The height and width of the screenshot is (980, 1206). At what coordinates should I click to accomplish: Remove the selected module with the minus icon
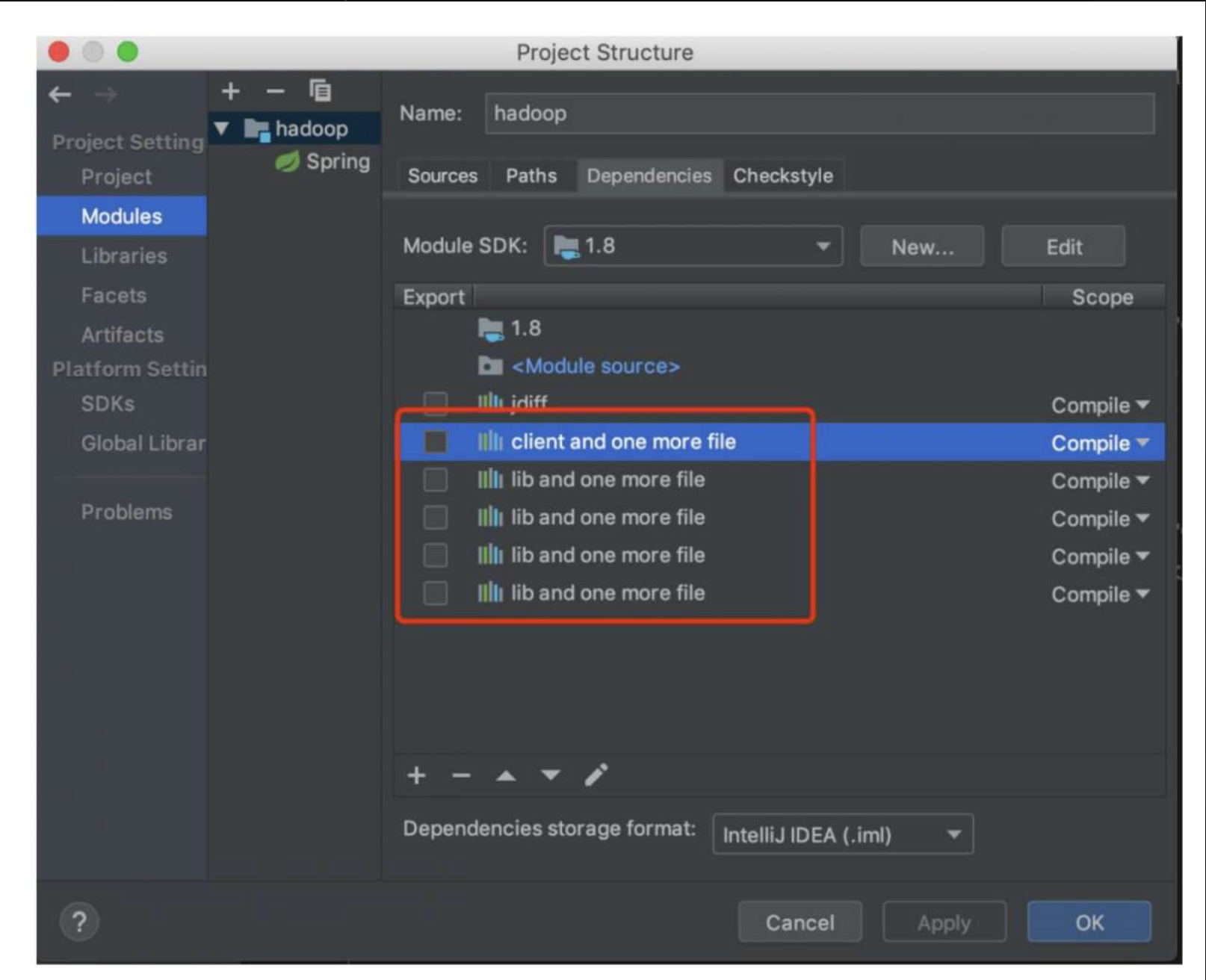pos(276,92)
